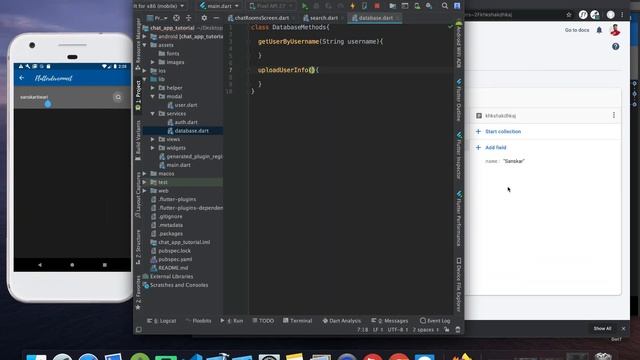
Task: Select opened file target icon in project panel
Action: click(176, 18)
